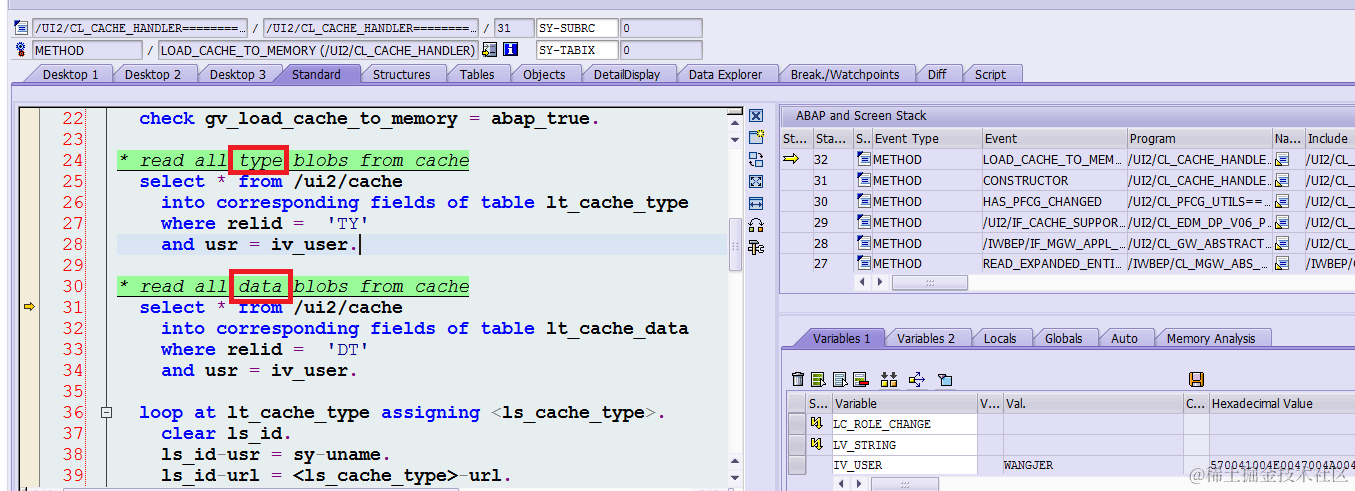Click the navigation icon in stack row 29
Screen dimensions: 1355x491
1282,222
